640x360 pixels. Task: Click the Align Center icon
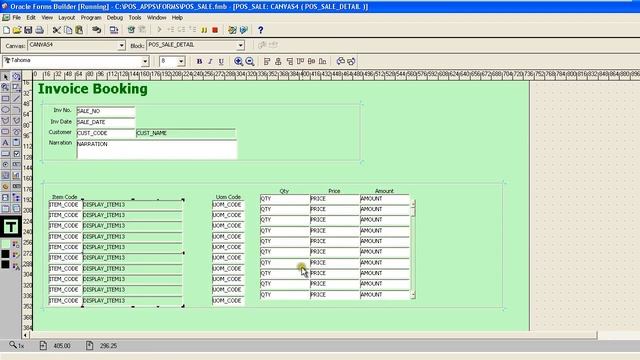point(278,61)
